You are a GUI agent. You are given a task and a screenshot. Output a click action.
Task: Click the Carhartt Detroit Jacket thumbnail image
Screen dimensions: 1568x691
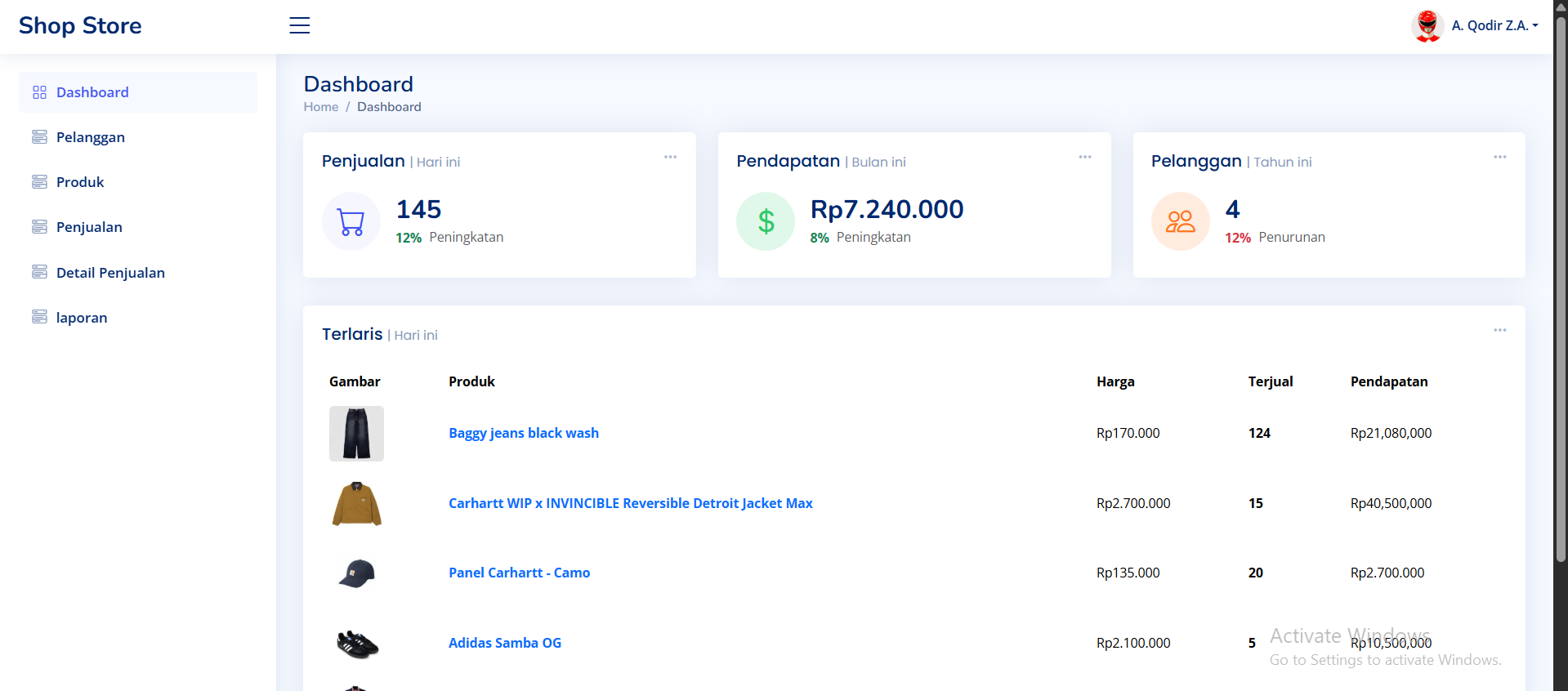click(356, 503)
